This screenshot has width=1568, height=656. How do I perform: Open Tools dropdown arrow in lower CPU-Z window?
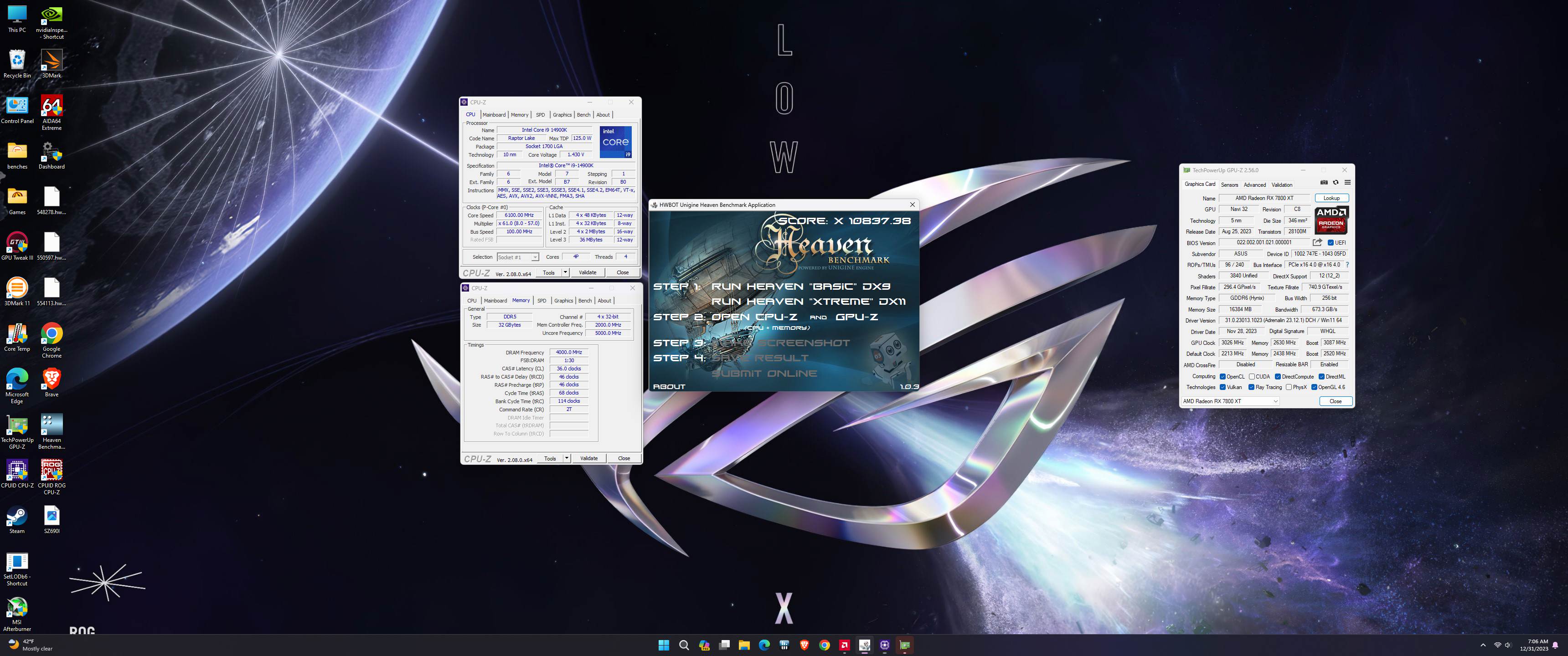[567, 458]
